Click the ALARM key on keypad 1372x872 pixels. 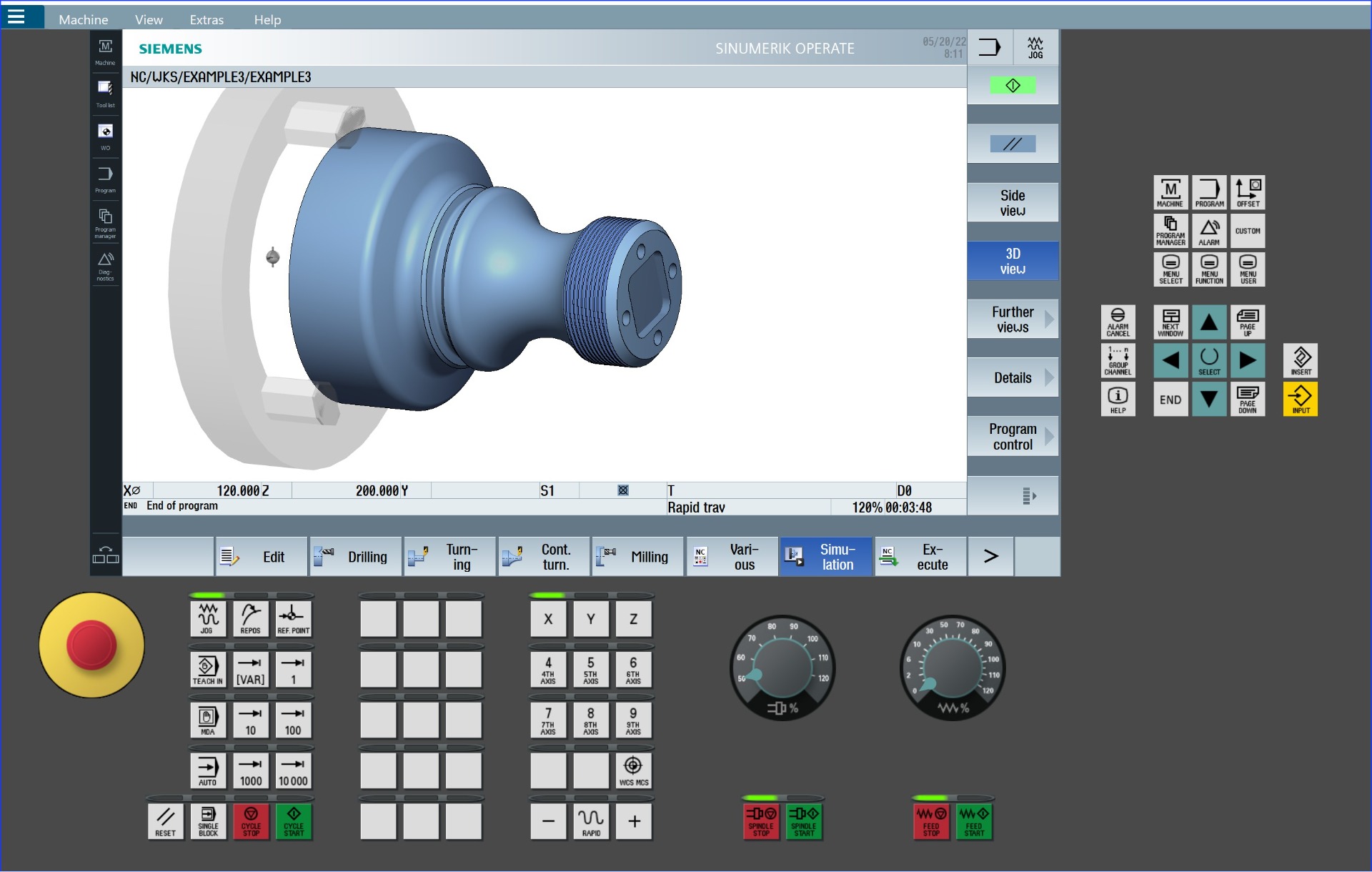(1209, 231)
